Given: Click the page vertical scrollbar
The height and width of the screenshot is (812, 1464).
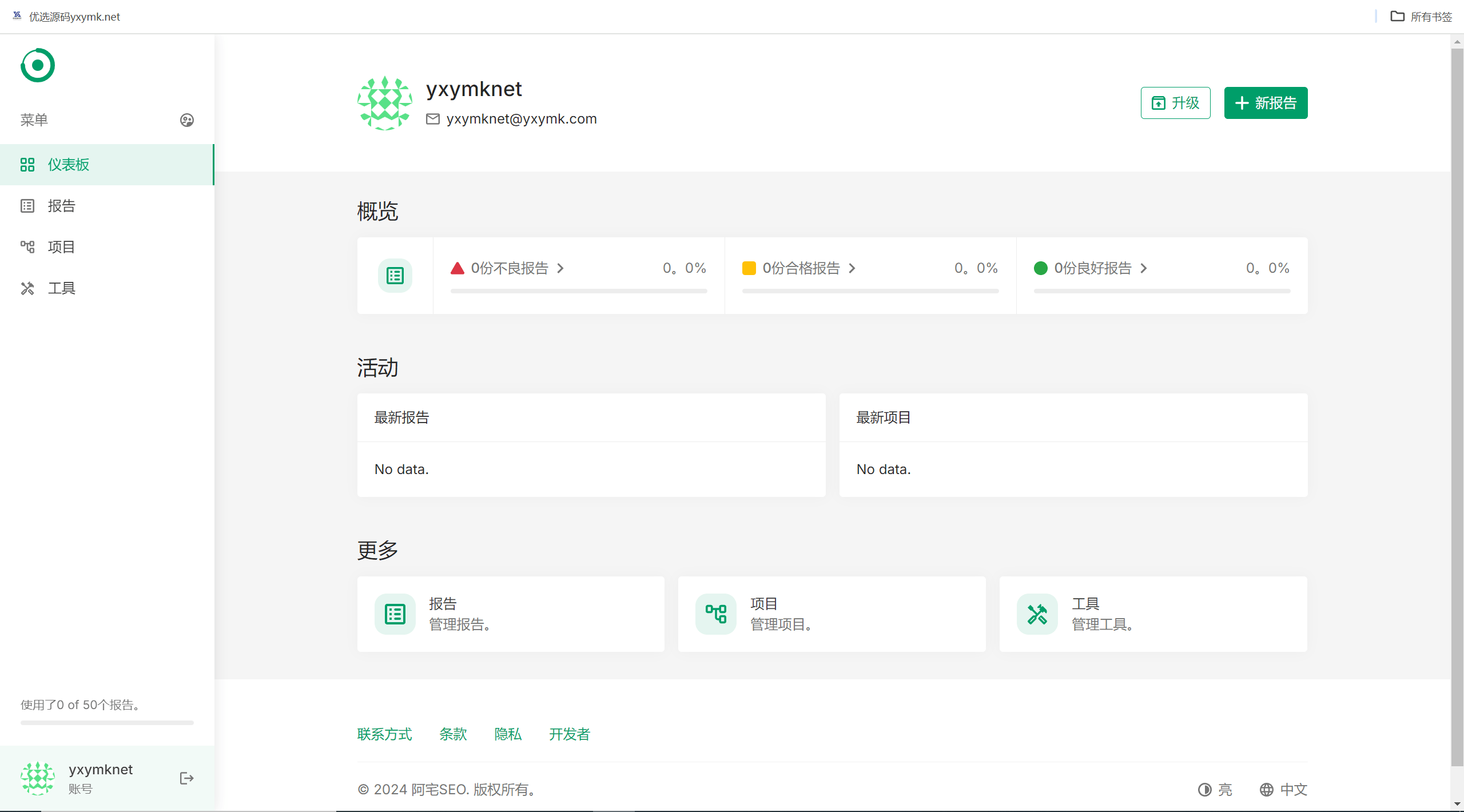Looking at the screenshot, I should click(x=1457, y=407).
